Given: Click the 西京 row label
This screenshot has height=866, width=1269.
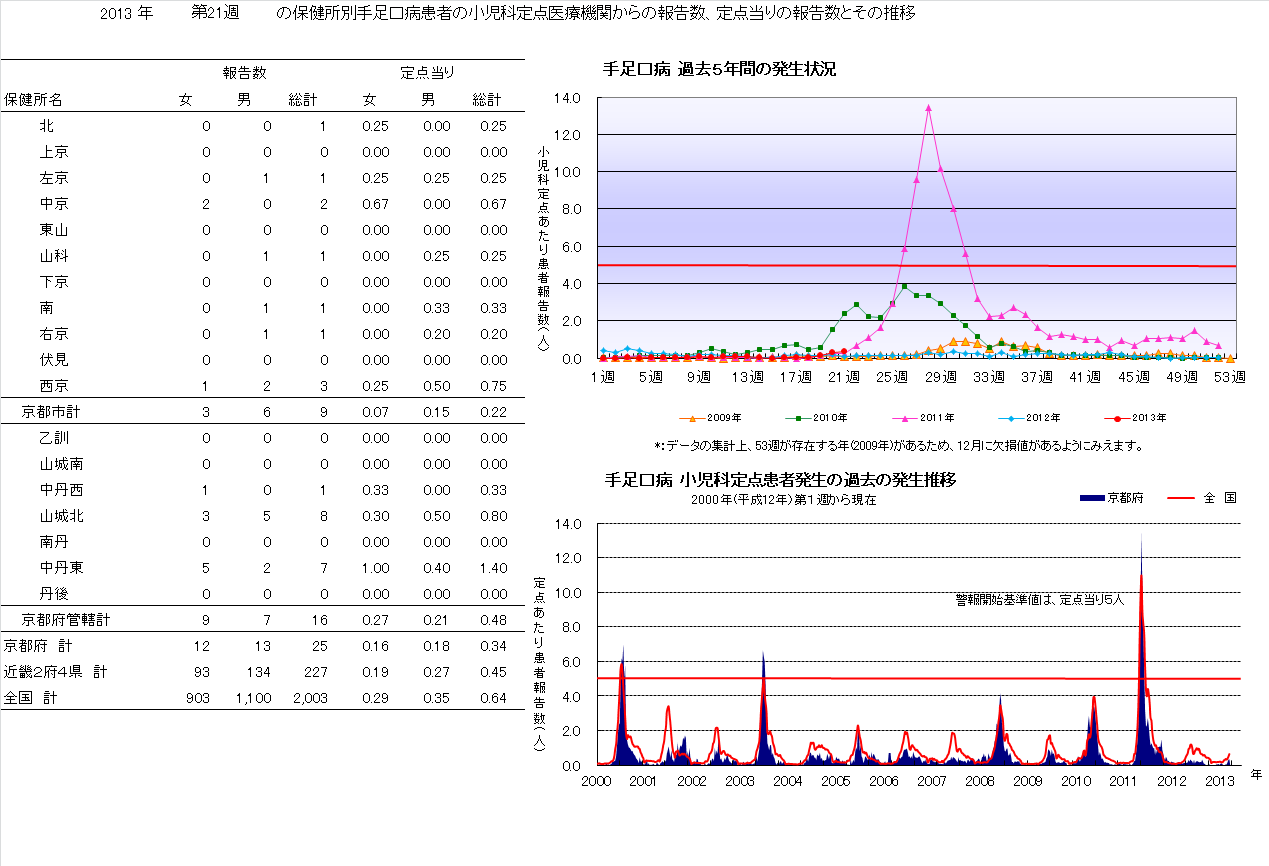Looking at the screenshot, I should [x=54, y=386].
